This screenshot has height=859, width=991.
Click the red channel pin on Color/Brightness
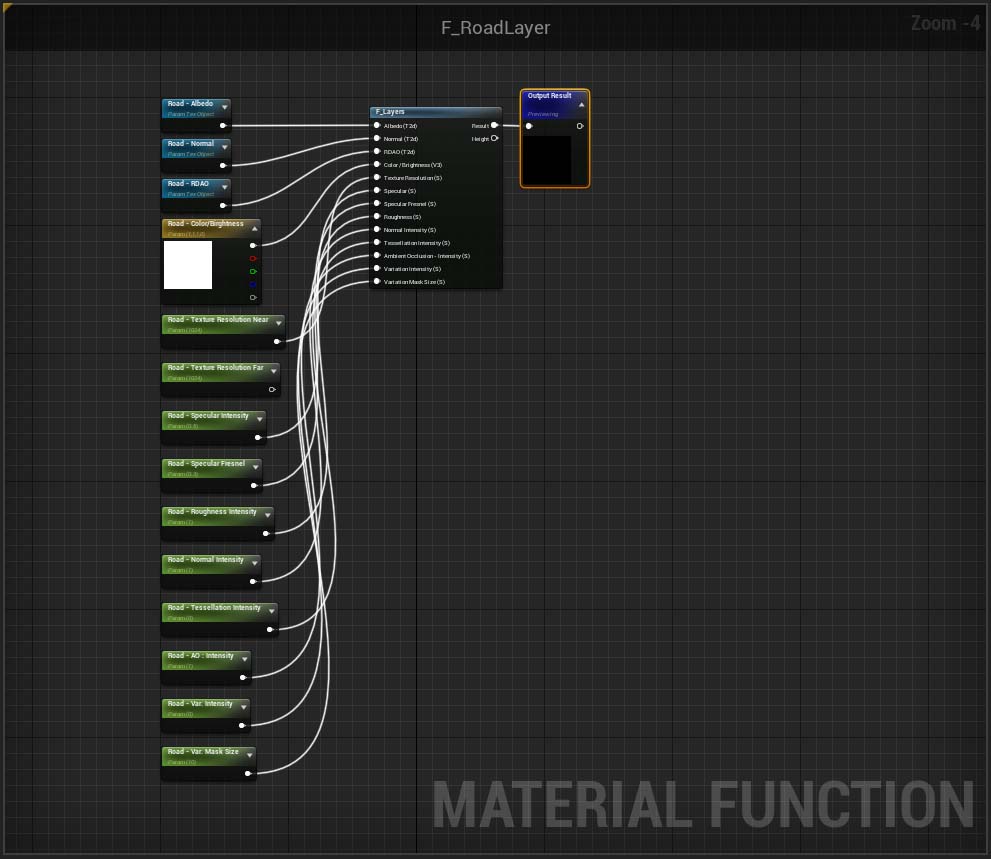click(x=253, y=259)
